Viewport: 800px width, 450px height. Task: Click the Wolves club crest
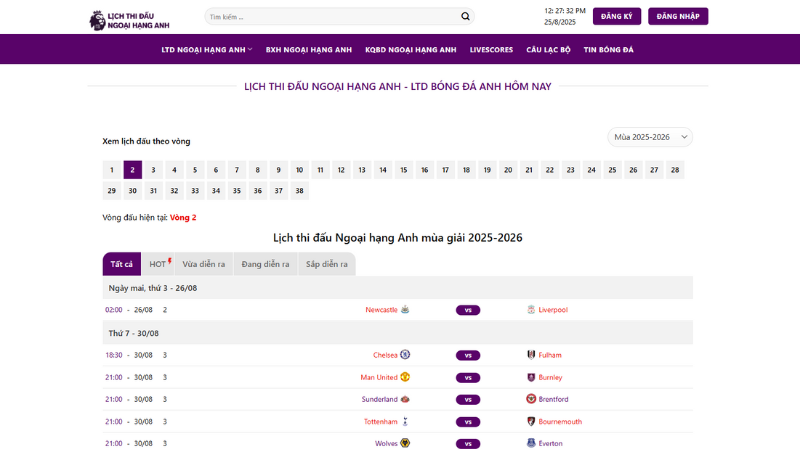coord(405,443)
